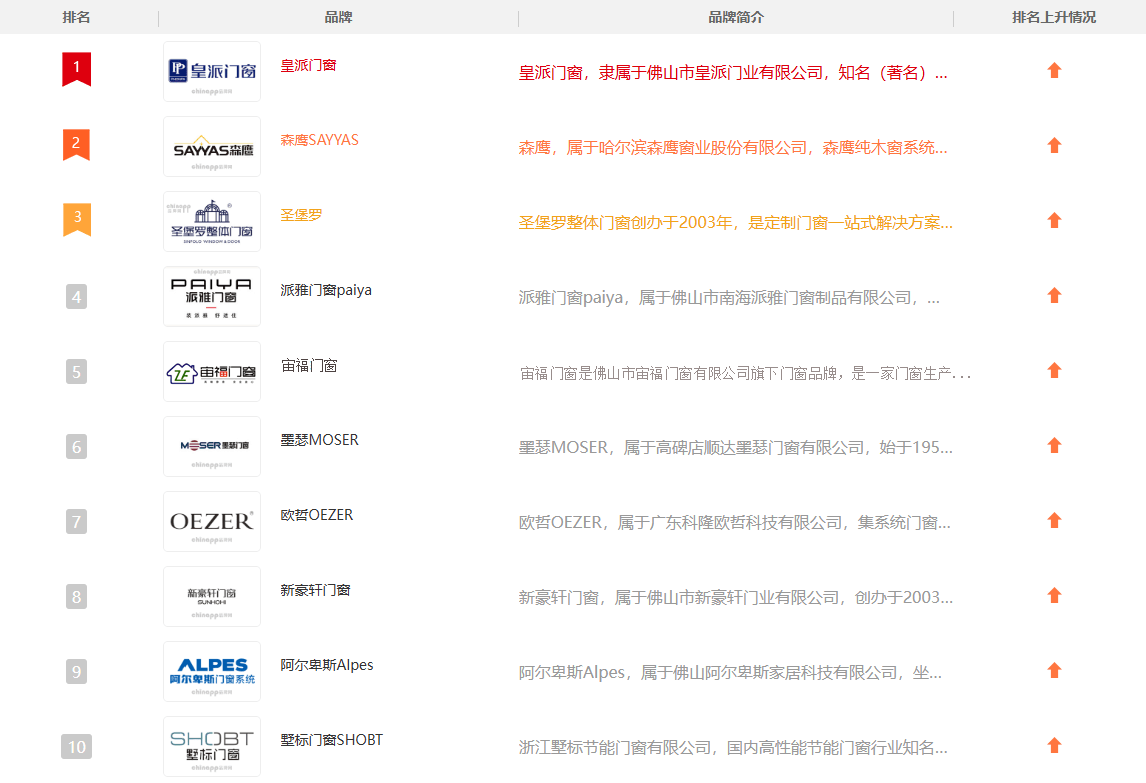Click the 品牌简介 column header

(x=736, y=17)
